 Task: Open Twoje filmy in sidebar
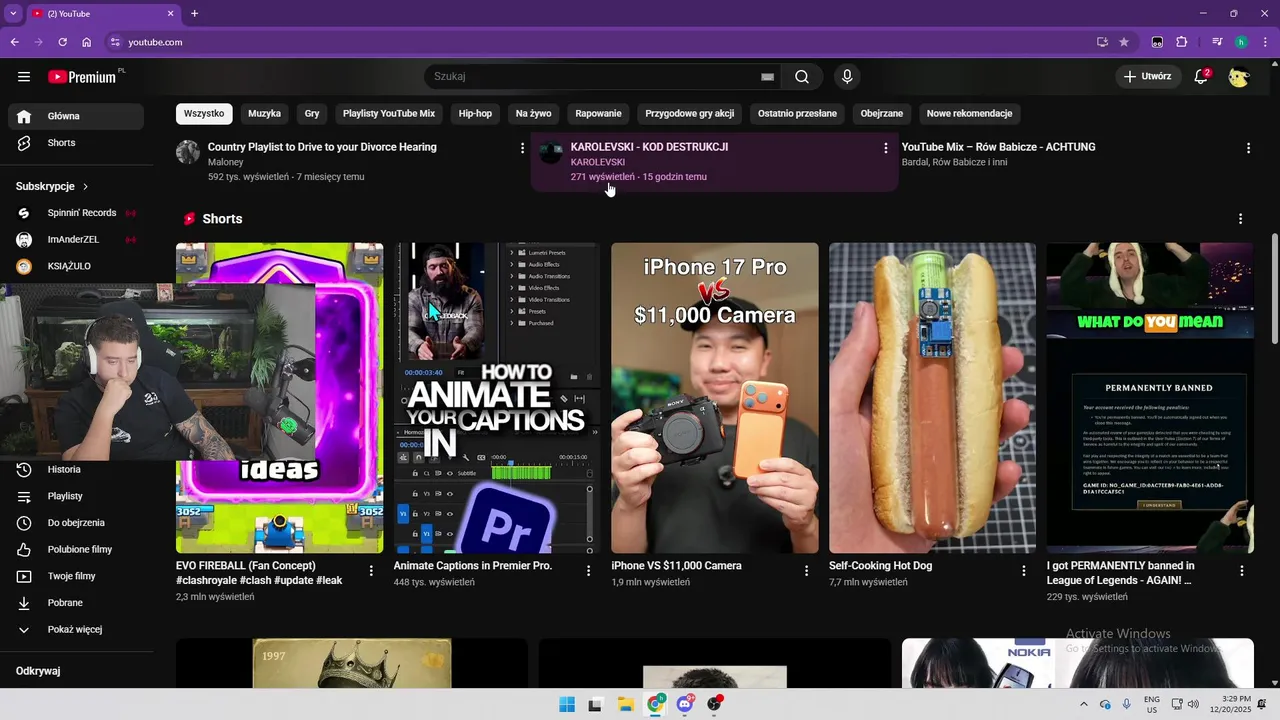coord(76,576)
